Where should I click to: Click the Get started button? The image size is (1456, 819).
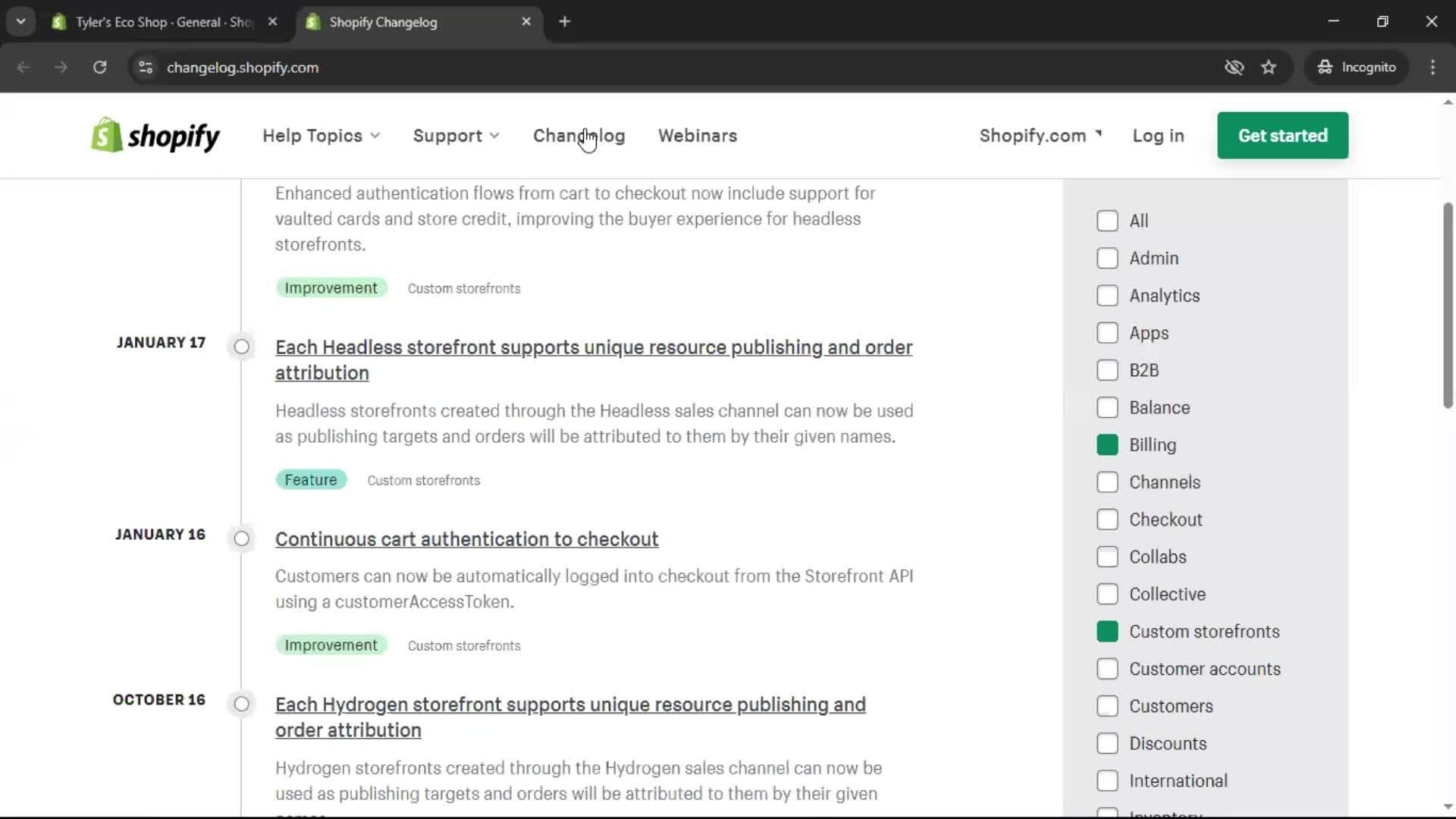(x=1282, y=136)
